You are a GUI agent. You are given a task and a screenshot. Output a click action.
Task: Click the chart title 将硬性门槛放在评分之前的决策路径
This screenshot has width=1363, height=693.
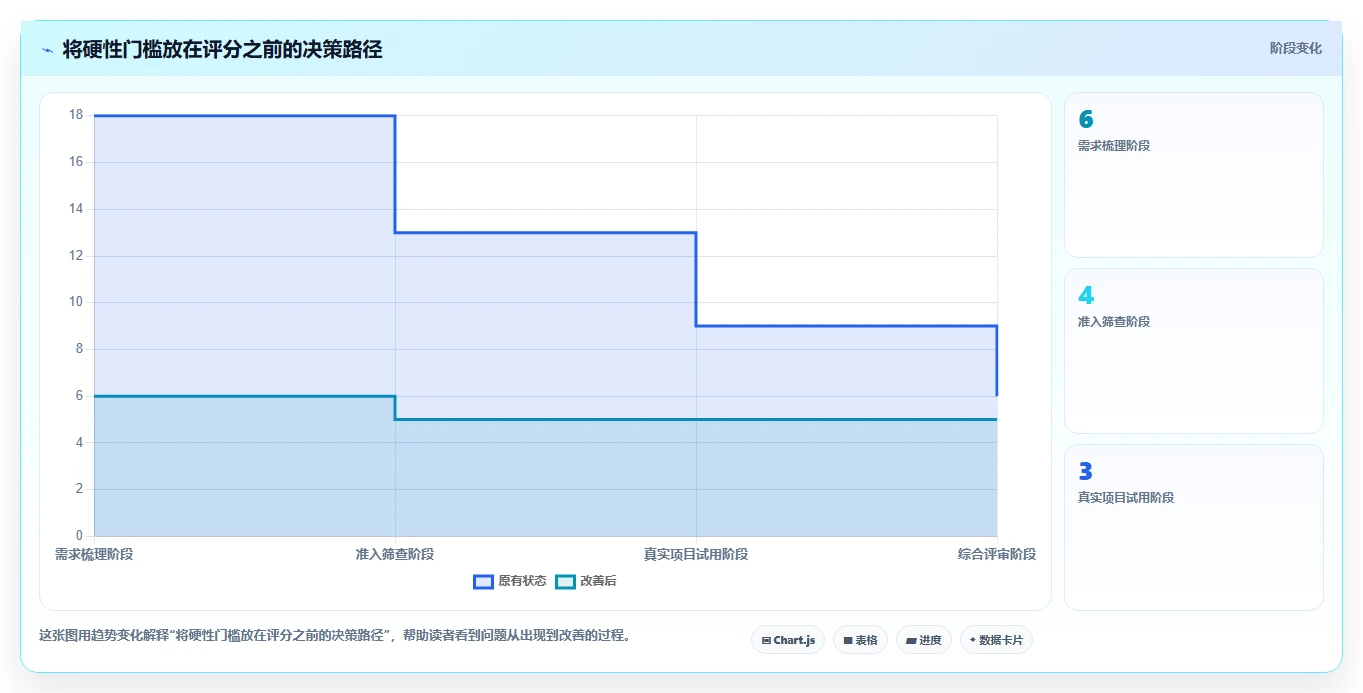point(222,49)
